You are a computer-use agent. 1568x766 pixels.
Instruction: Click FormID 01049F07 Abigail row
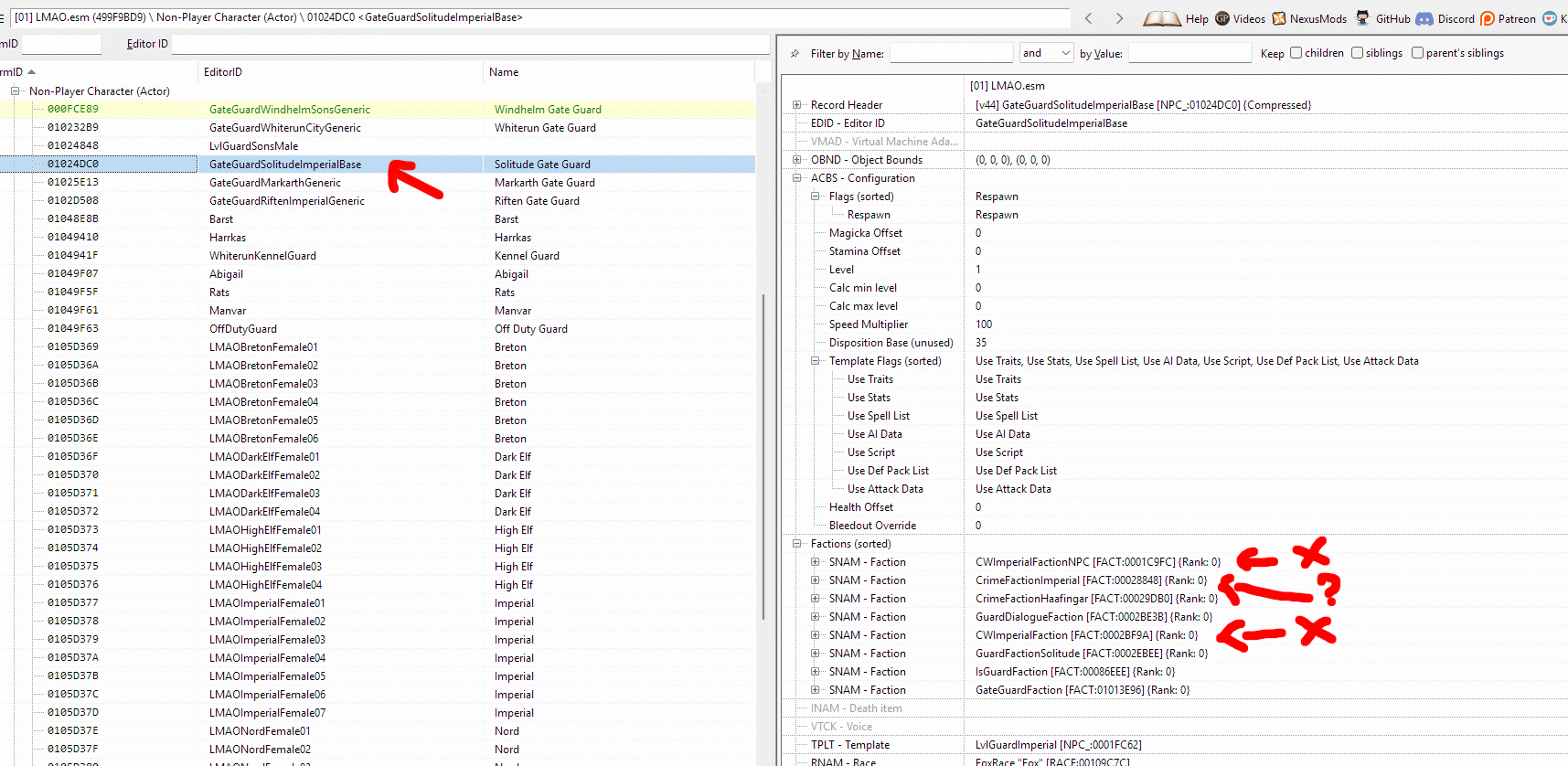378,274
